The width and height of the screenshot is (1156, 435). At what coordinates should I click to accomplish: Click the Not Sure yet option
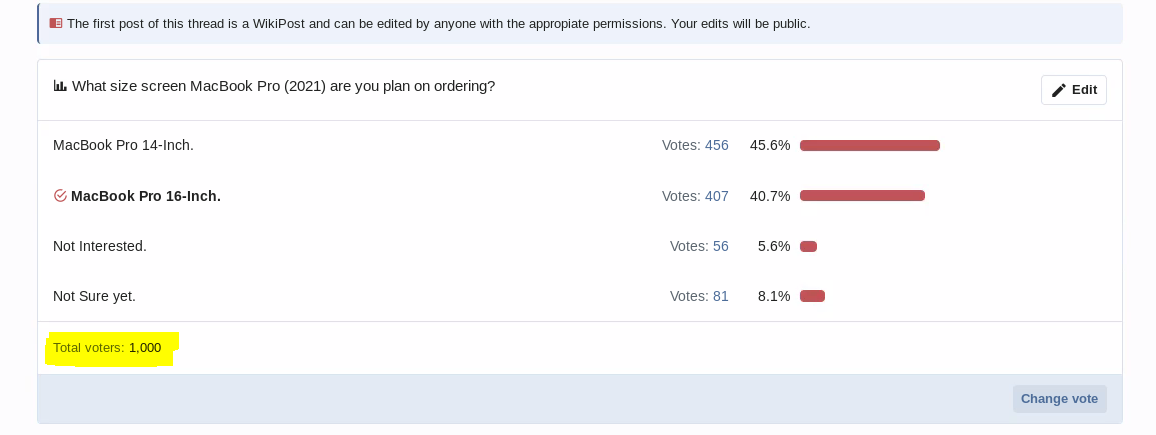pos(94,296)
